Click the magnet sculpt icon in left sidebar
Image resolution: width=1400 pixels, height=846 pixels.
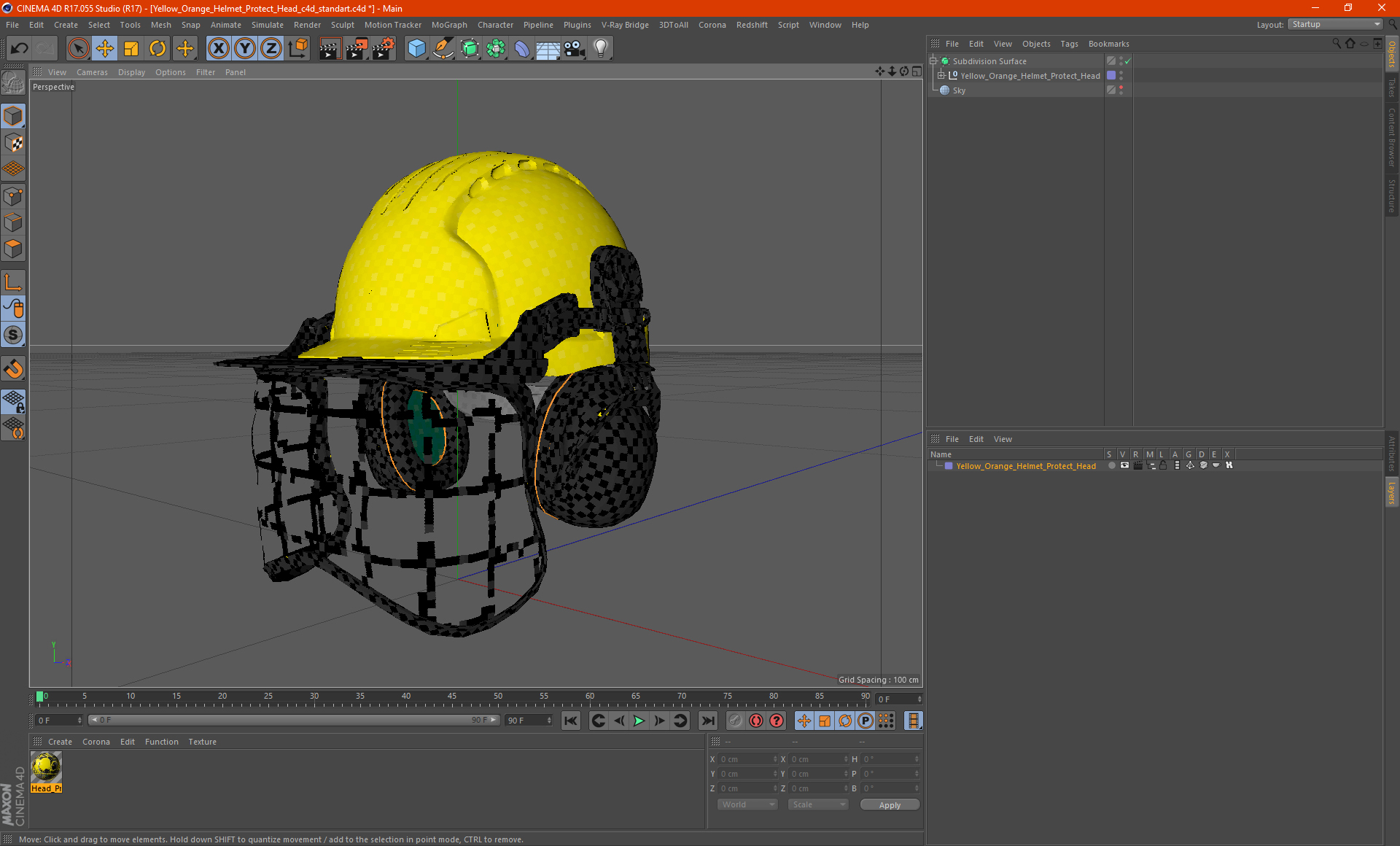click(13, 369)
